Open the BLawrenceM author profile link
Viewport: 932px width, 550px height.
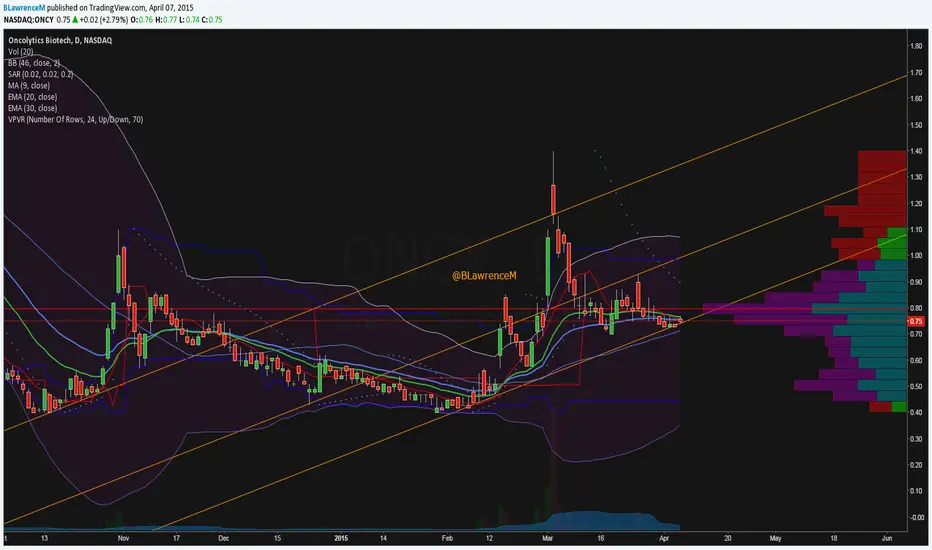click(x=24, y=8)
